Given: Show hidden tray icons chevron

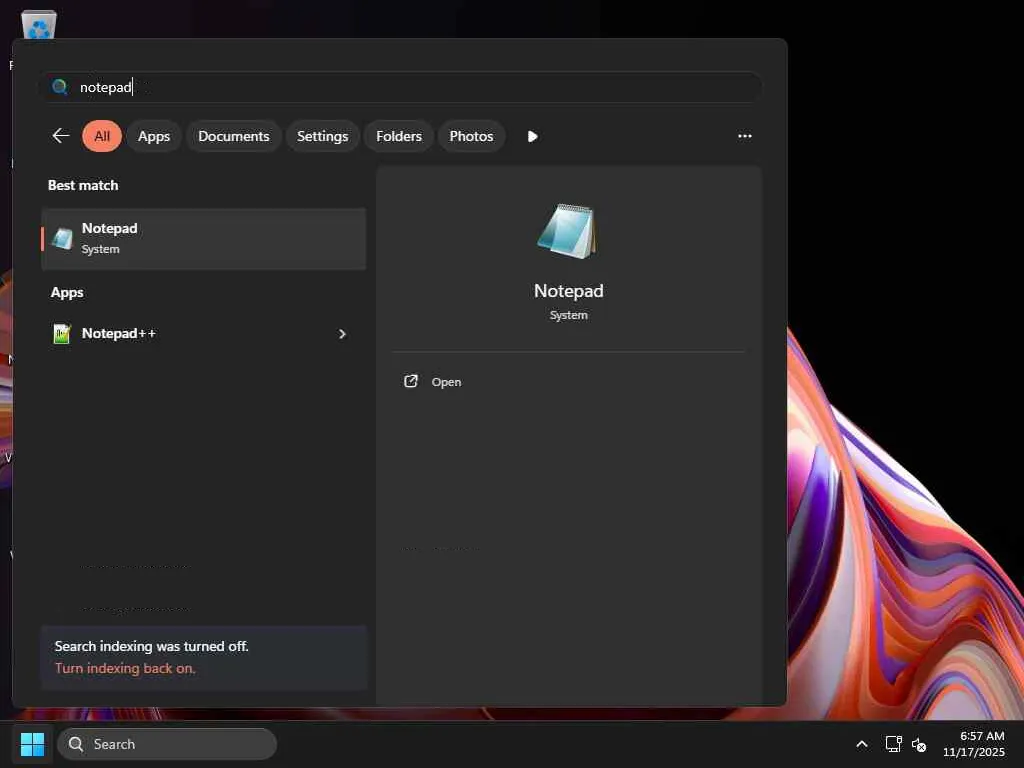Looking at the screenshot, I should [x=862, y=744].
